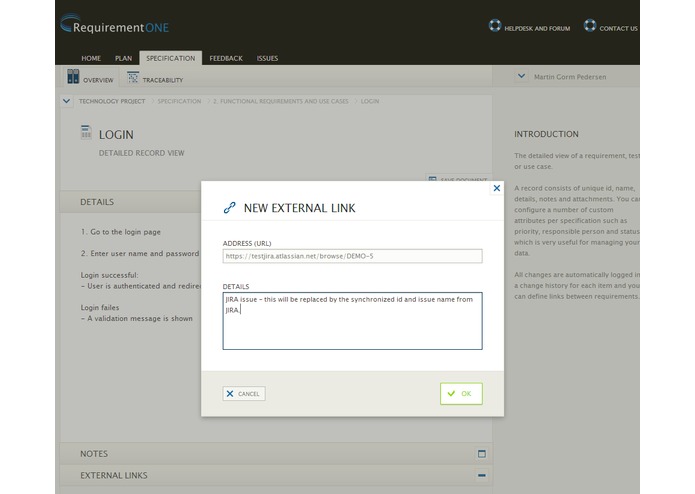Open the Overview binders icon
This screenshot has width=695, height=494.
pos(73,76)
